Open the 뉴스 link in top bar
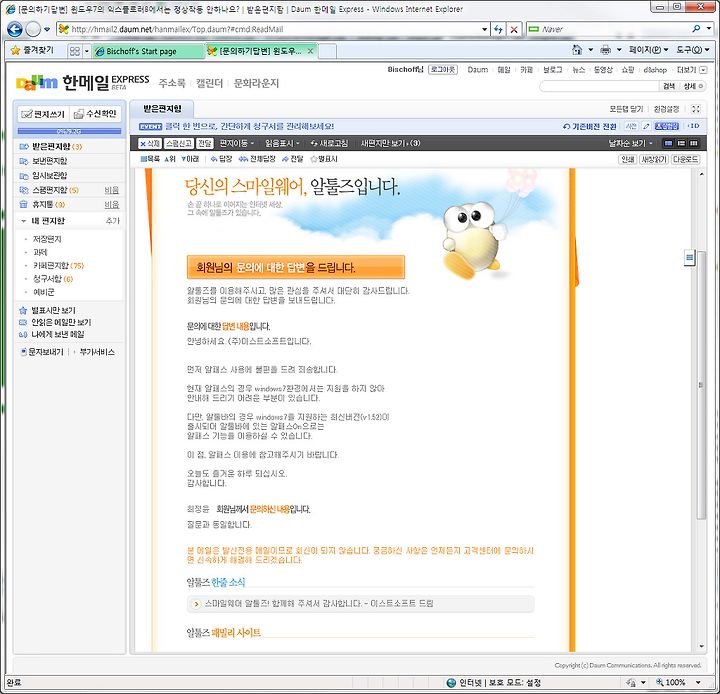This screenshot has height=694, width=720. click(579, 69)
